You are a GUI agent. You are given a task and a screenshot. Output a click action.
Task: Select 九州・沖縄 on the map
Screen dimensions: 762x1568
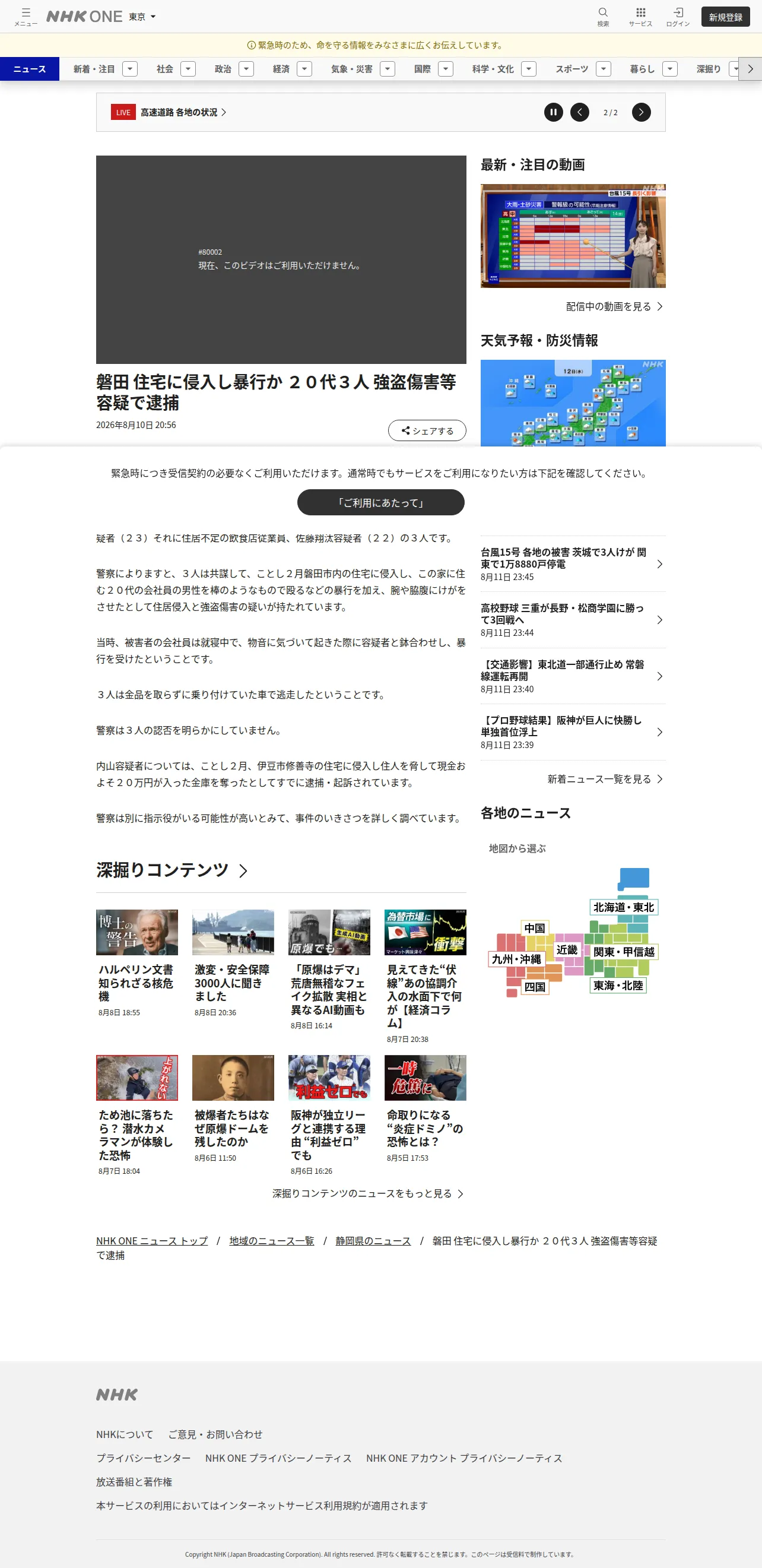tap(516, 959)
